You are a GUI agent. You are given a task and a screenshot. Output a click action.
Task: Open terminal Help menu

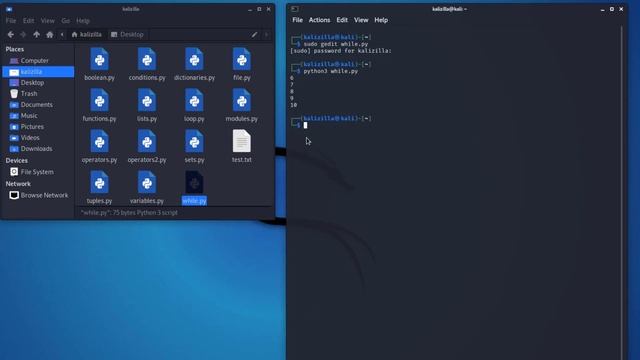(381, 20)
